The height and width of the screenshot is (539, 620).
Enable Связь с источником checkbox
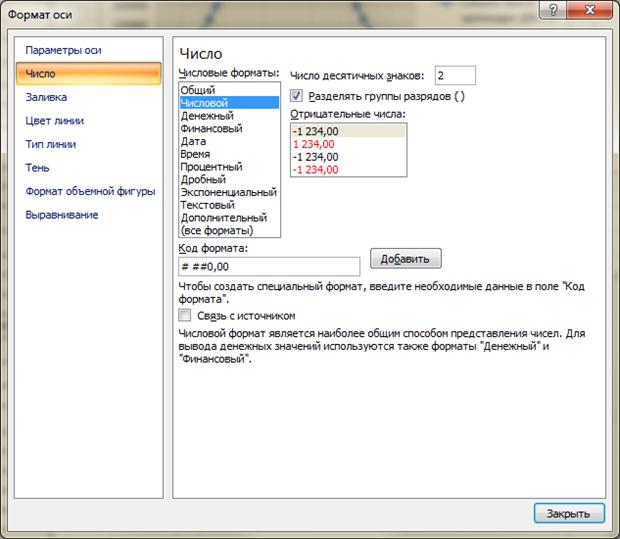tap(184, 315)
